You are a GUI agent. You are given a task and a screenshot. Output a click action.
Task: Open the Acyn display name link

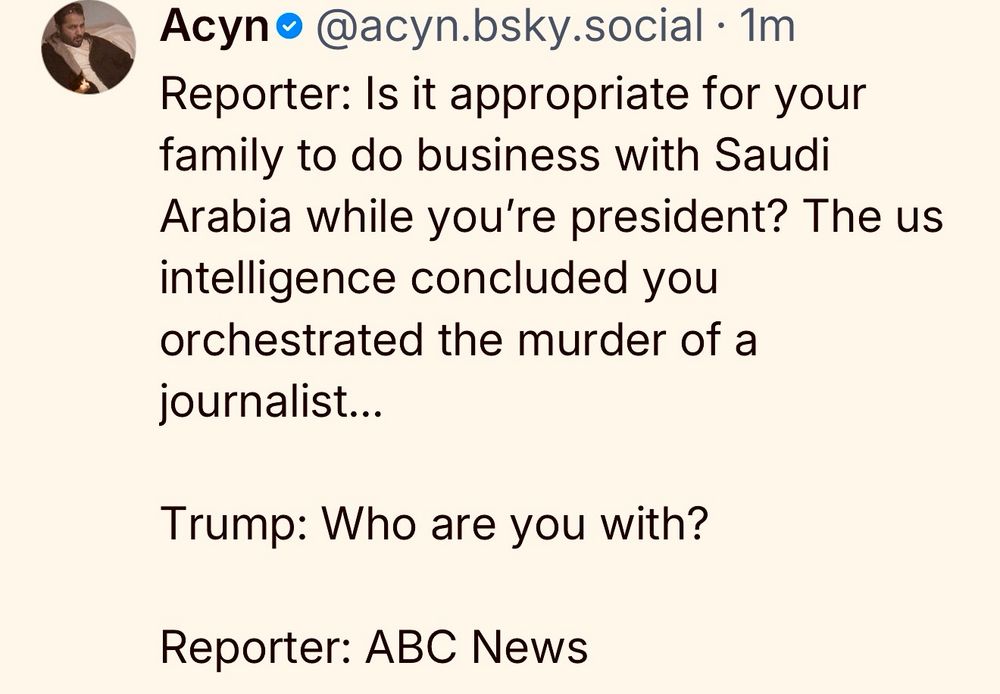pos(215,27)
